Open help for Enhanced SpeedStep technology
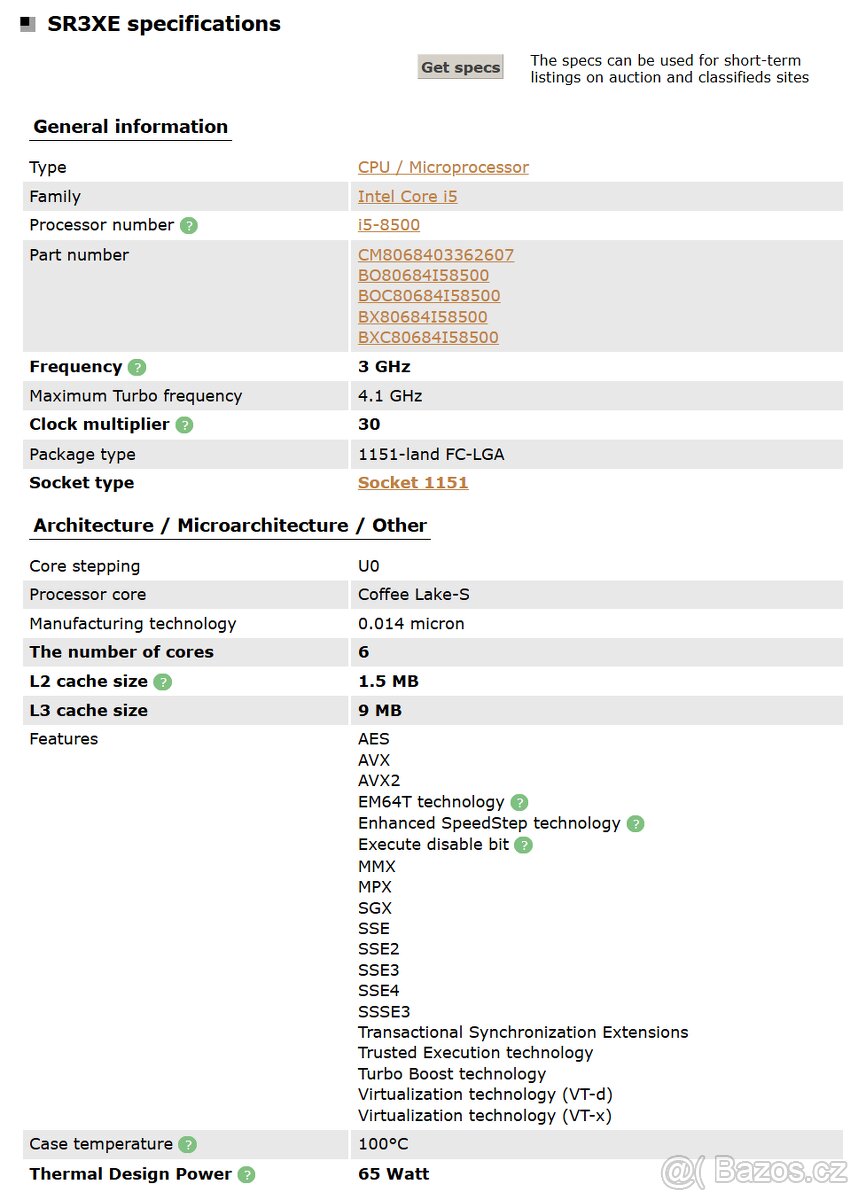 [x=635, y=824]
